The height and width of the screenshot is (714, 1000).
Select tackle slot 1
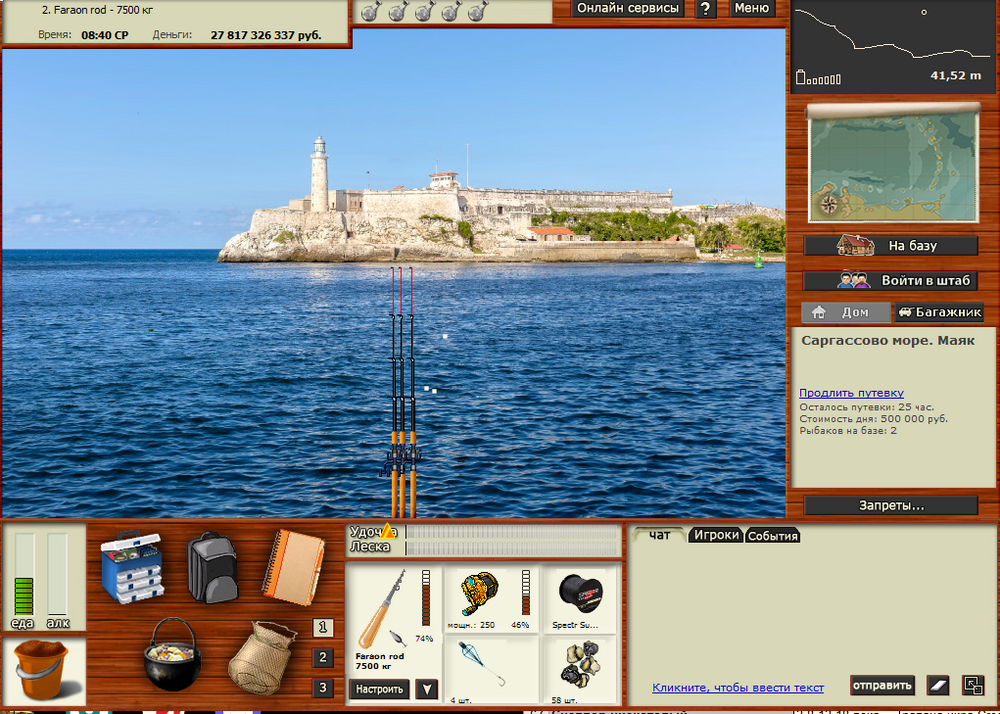point(323,628)
